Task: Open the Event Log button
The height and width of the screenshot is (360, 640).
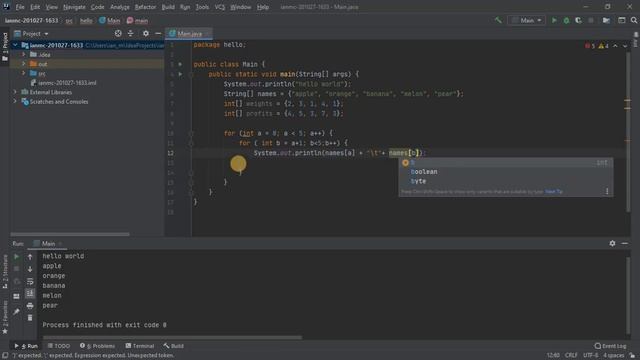Action: pyautogui.click(x=610, y=346)
